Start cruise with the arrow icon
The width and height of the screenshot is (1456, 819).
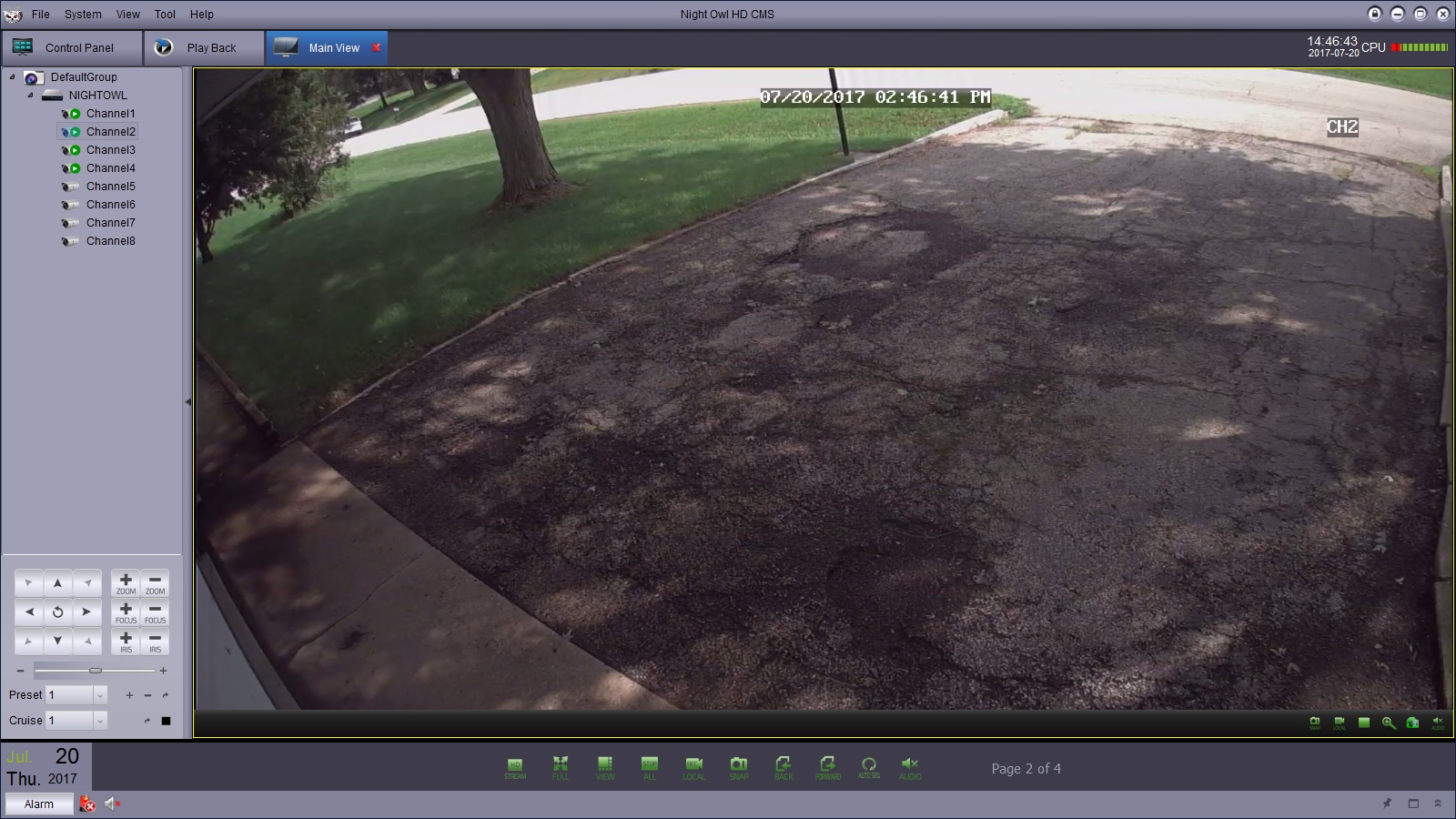[147, 721]
